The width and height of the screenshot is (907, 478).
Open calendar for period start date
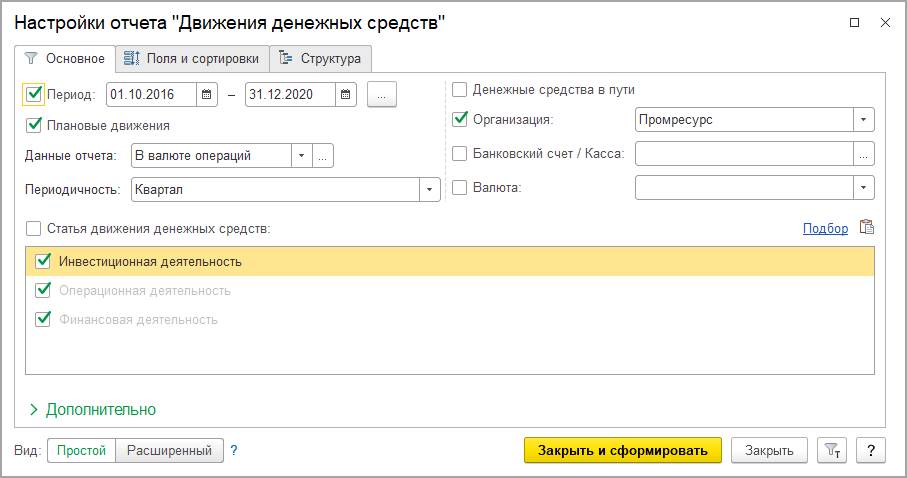pyautogui.click(x=207, y=95)
